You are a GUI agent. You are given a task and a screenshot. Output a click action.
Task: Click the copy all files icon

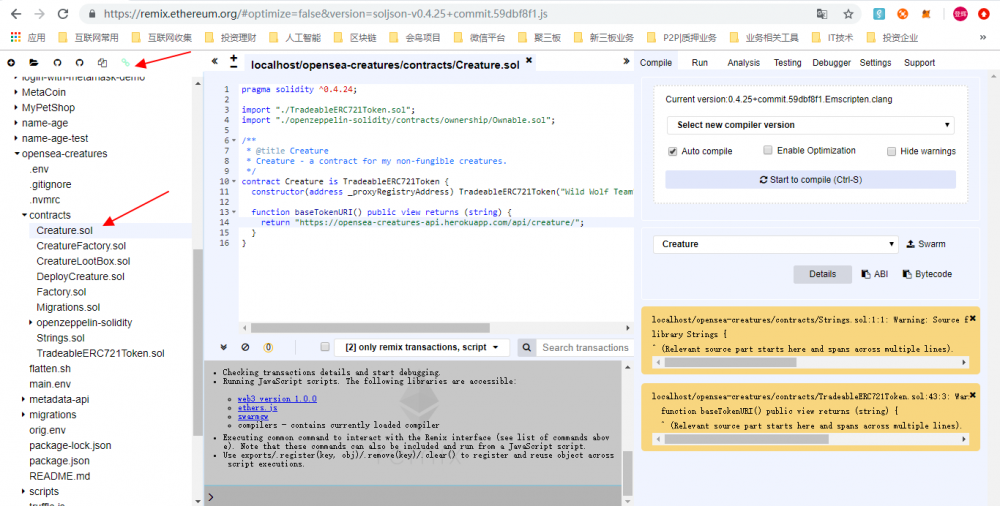[x=102, y=62]
